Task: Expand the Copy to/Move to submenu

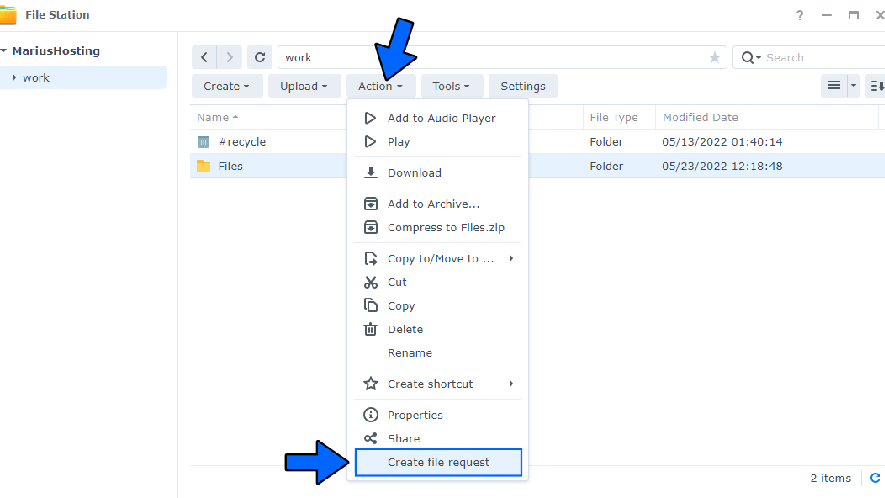Action: click(x=511, y=259)
